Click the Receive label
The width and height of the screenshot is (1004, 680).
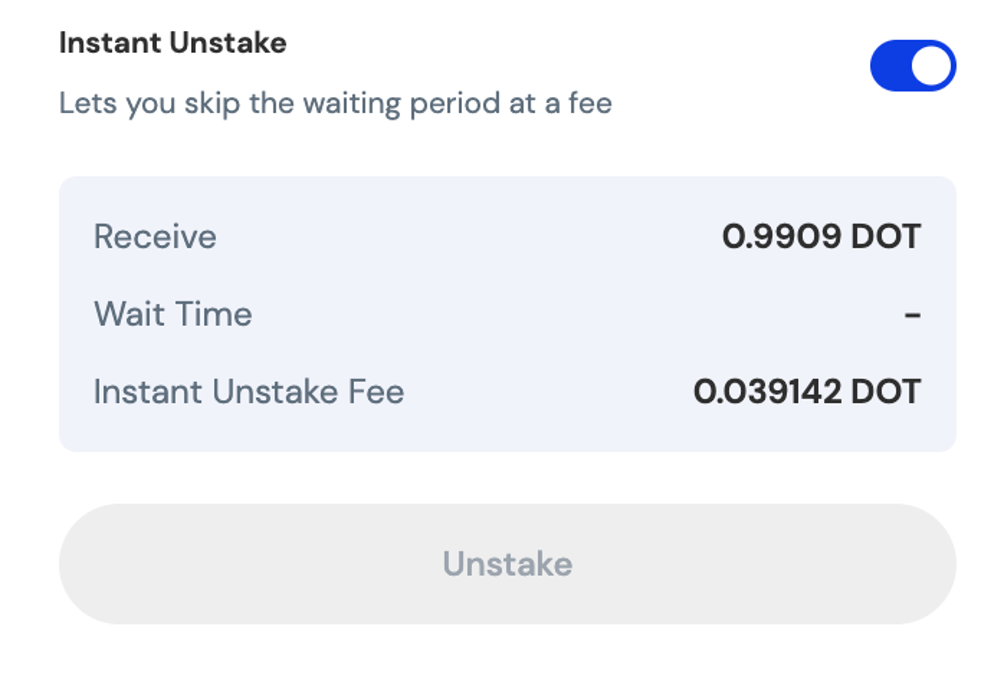pos(155,237)
